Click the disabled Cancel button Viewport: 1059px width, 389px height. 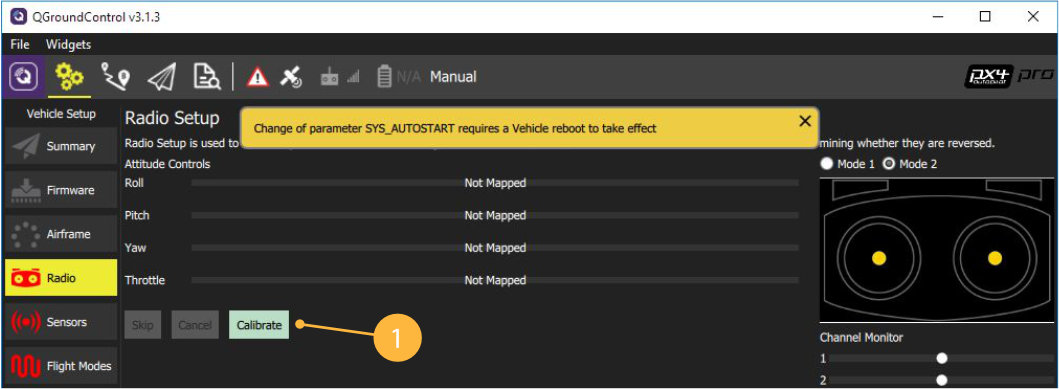[195, 325]
